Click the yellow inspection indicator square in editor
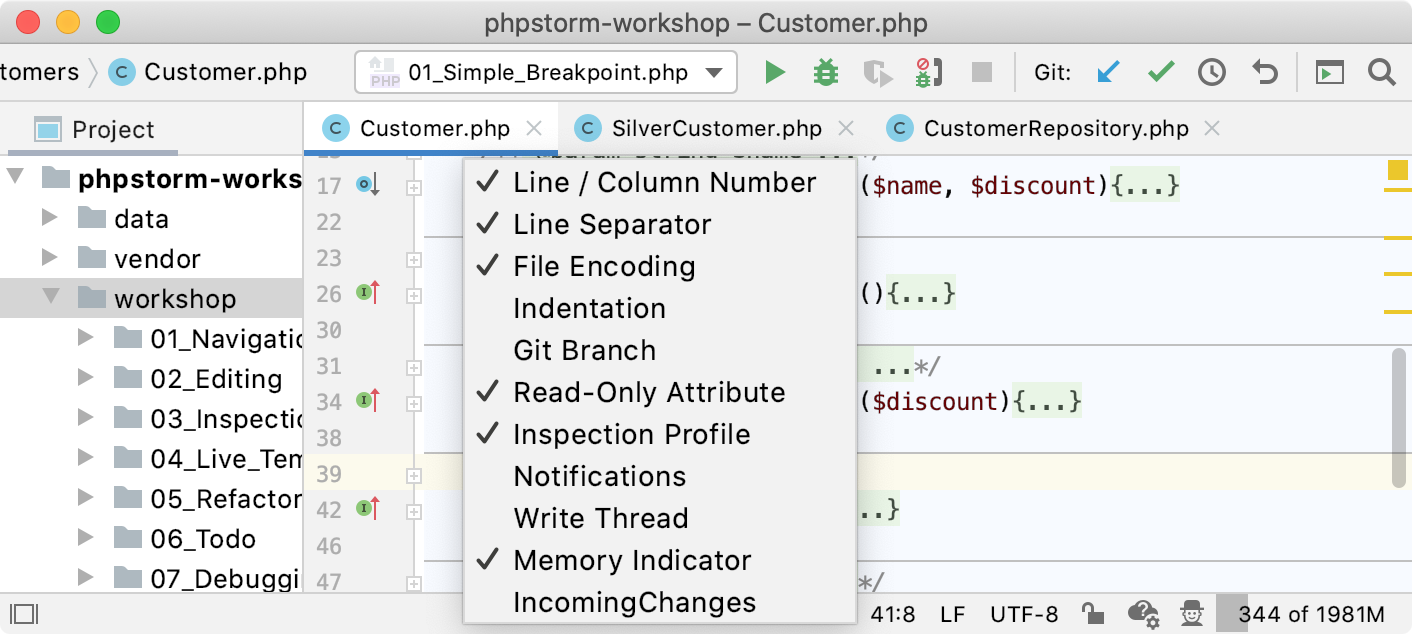 tap(1397, 169)
